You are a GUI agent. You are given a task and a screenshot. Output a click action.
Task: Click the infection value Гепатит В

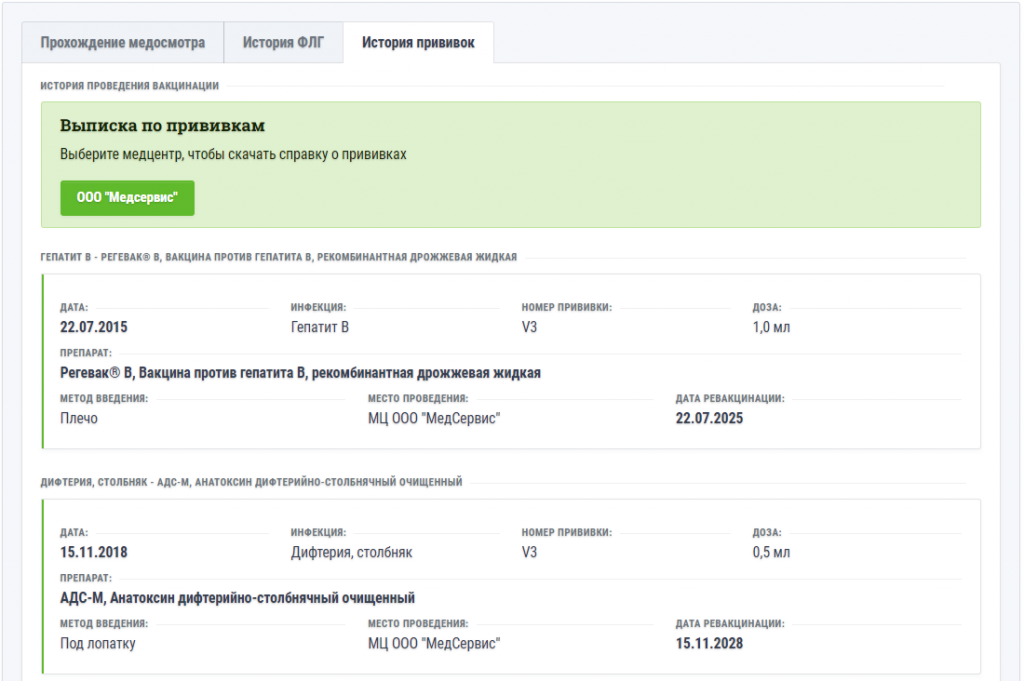[x=319, y=327]
